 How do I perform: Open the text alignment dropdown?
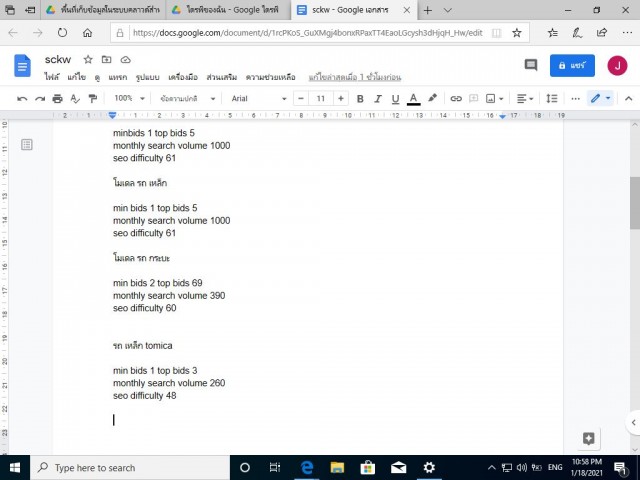525,98
